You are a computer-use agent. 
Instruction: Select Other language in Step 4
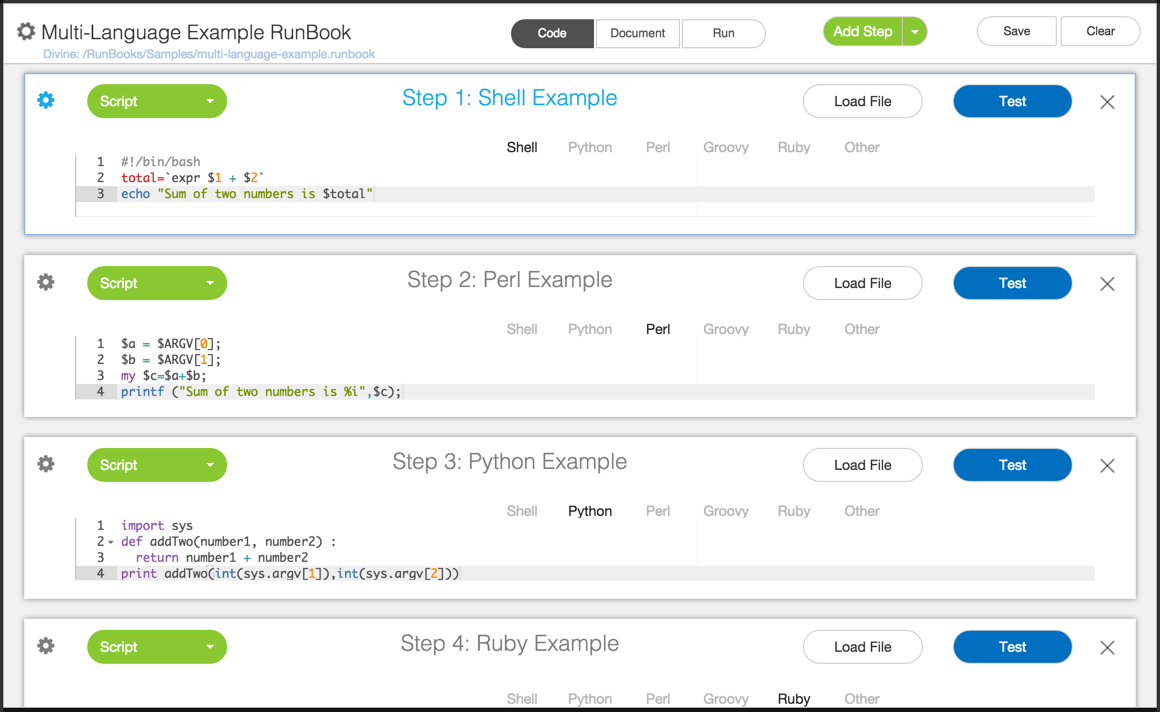[x=862, y=699]
